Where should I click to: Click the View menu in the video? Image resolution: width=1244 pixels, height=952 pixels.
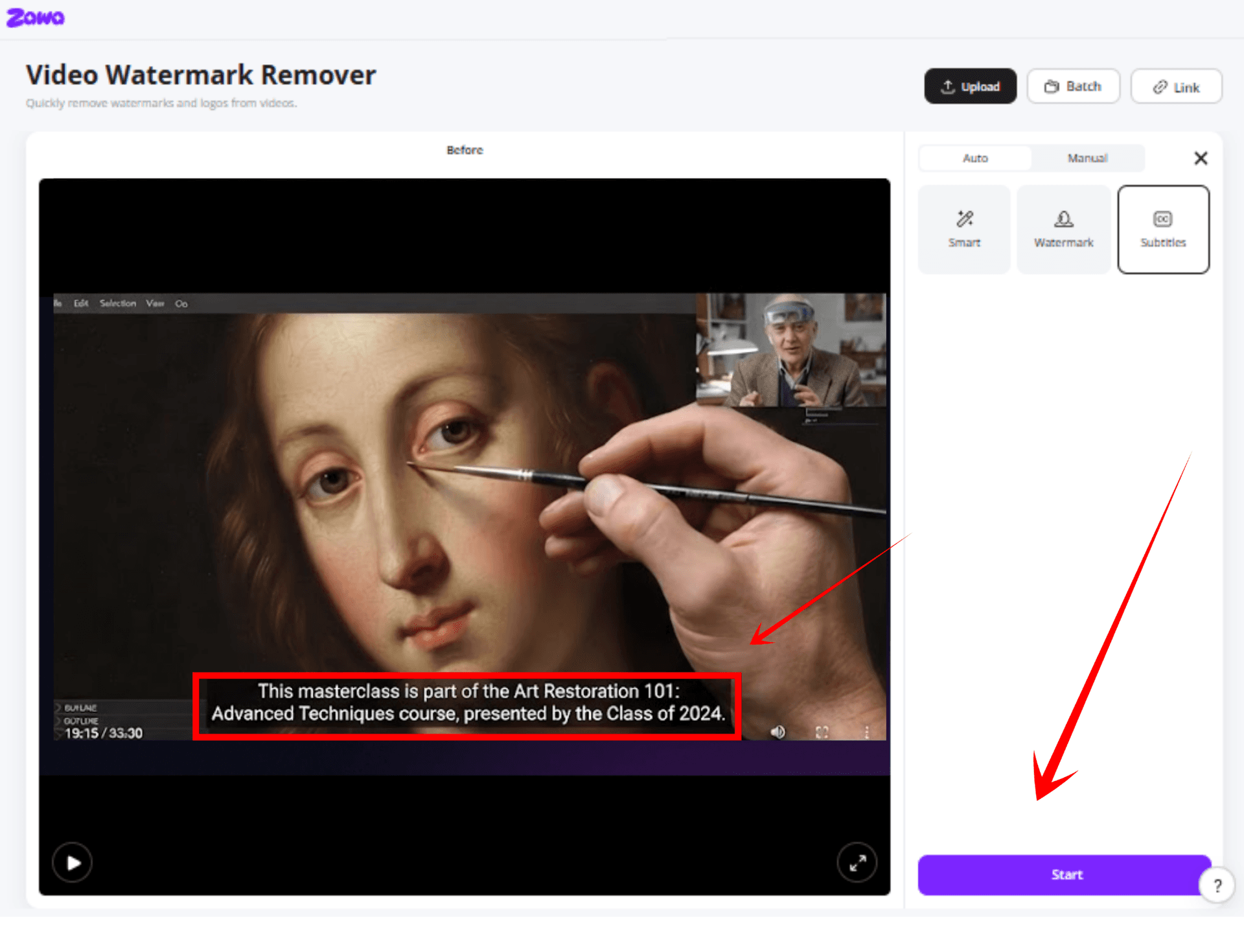(155, 303)
